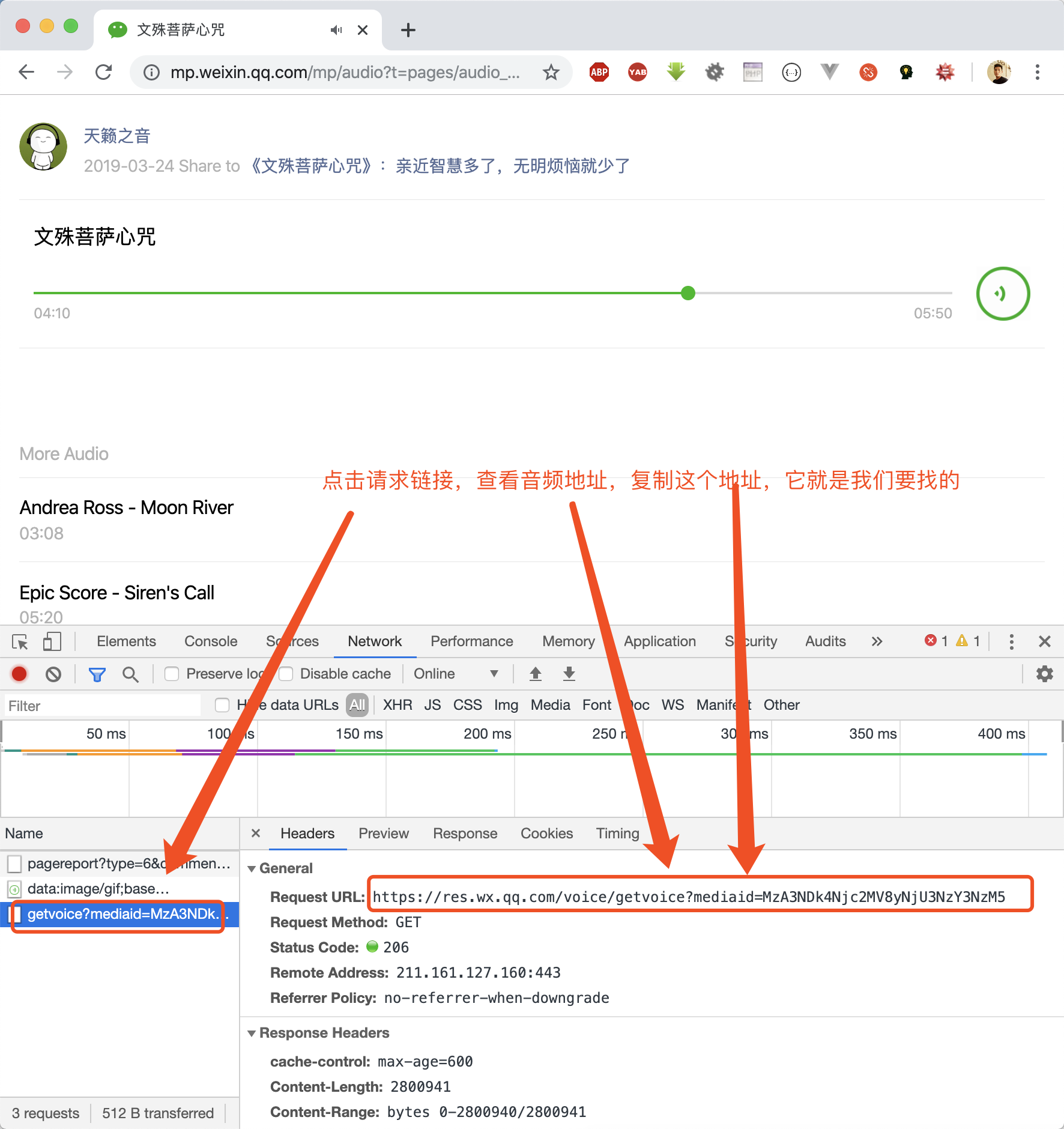Toggle the device toolbar icon

point(52,641)
